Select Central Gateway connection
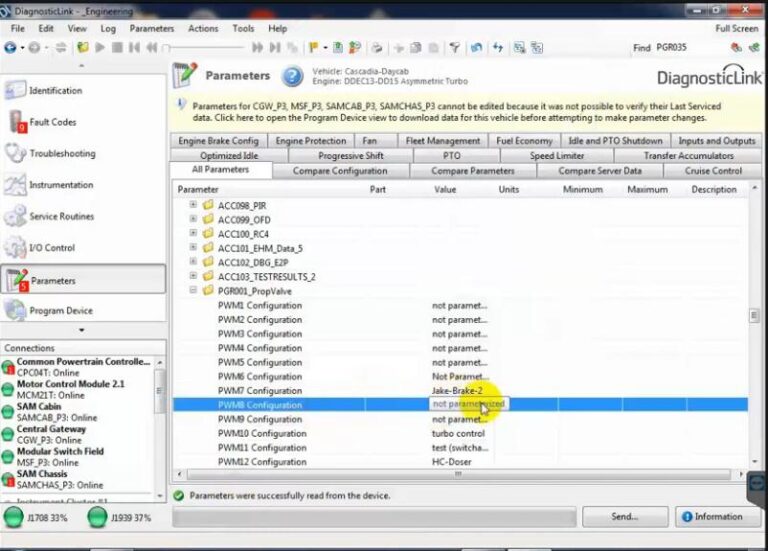The image size is (768, 551). point(78,434)
